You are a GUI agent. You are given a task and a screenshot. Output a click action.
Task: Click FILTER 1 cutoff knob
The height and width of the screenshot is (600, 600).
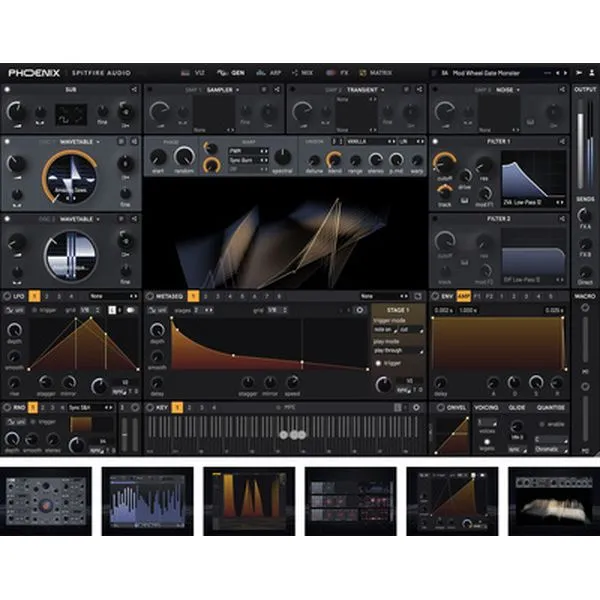click(444, 162)
